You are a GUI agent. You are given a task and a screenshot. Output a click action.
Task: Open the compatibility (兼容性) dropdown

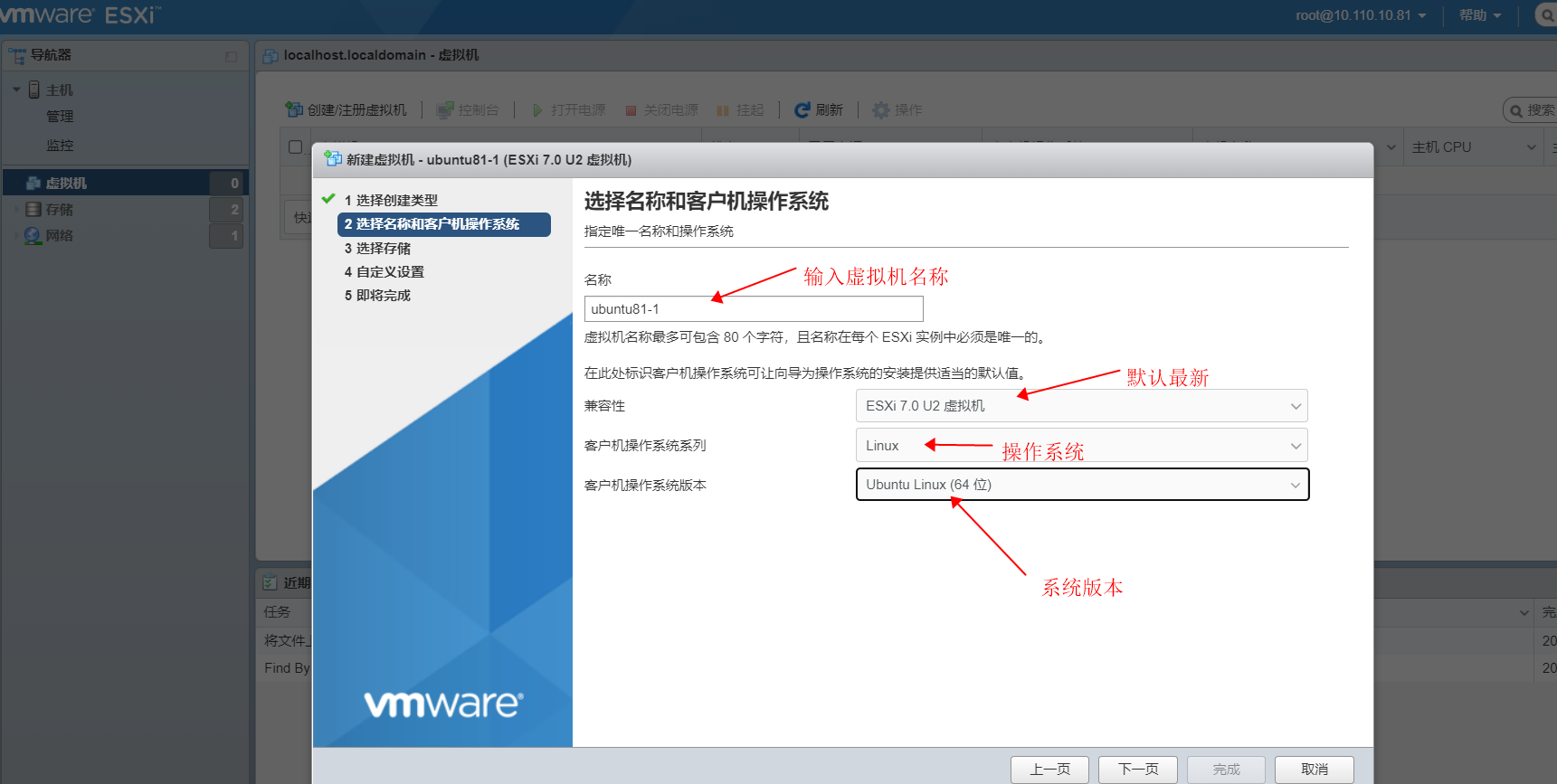[x=1082, y=406]
